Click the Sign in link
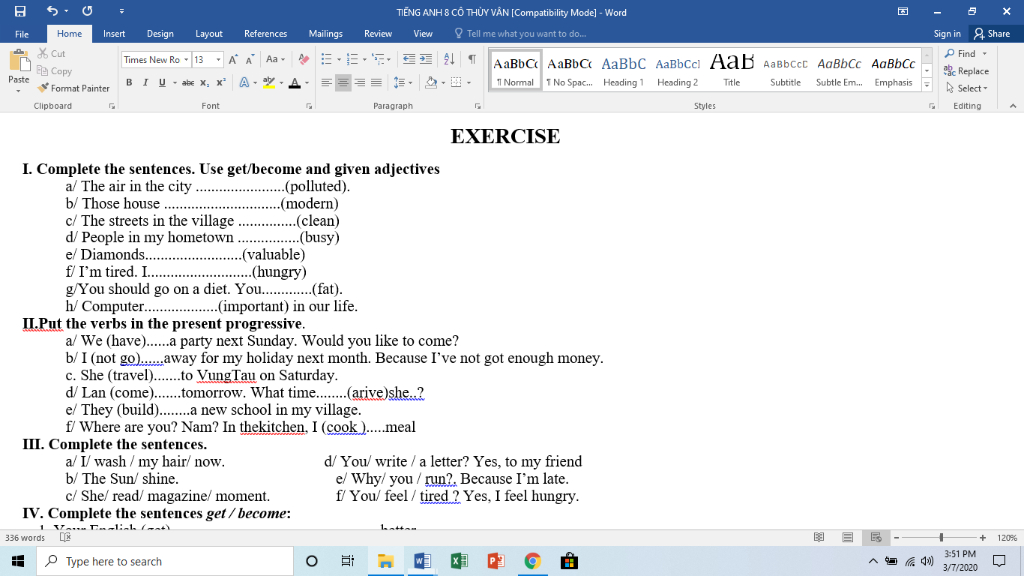The width and height of the screenshot is (1024, 576). coord(946,34)
